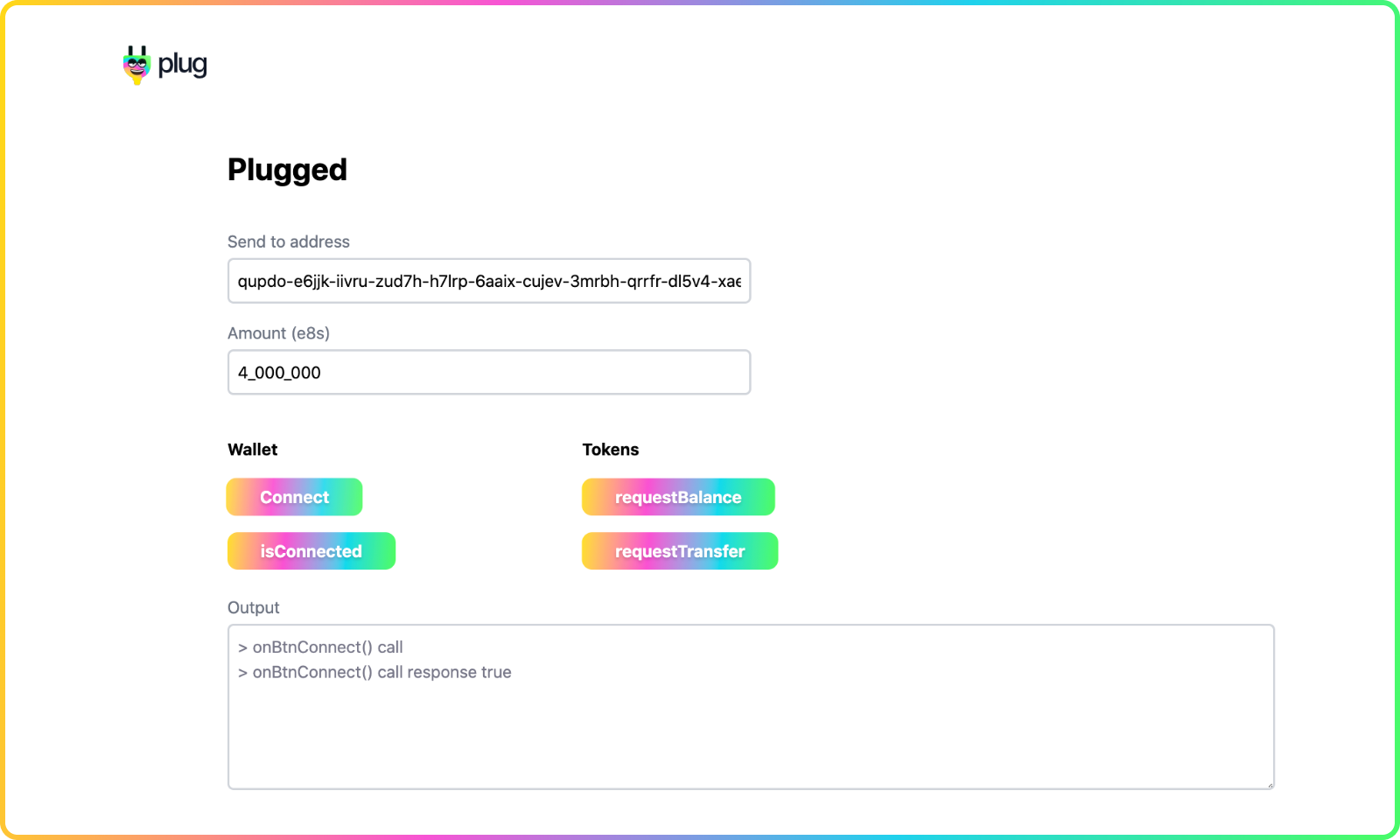1400x840 pixels.
Task: Click the Wallet section heading
Action: pyautogui.click(x=253, y=450)
